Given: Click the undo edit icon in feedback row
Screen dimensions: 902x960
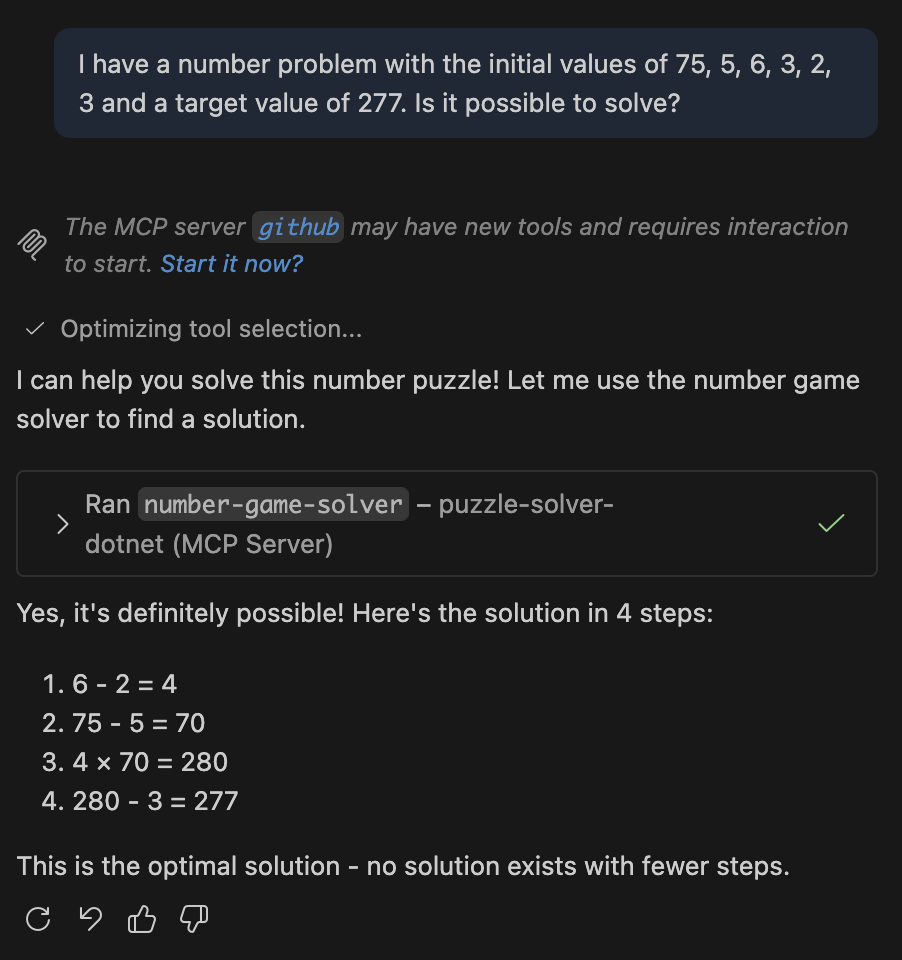Looking at the screenshot, I should click(x=89, y=918).
